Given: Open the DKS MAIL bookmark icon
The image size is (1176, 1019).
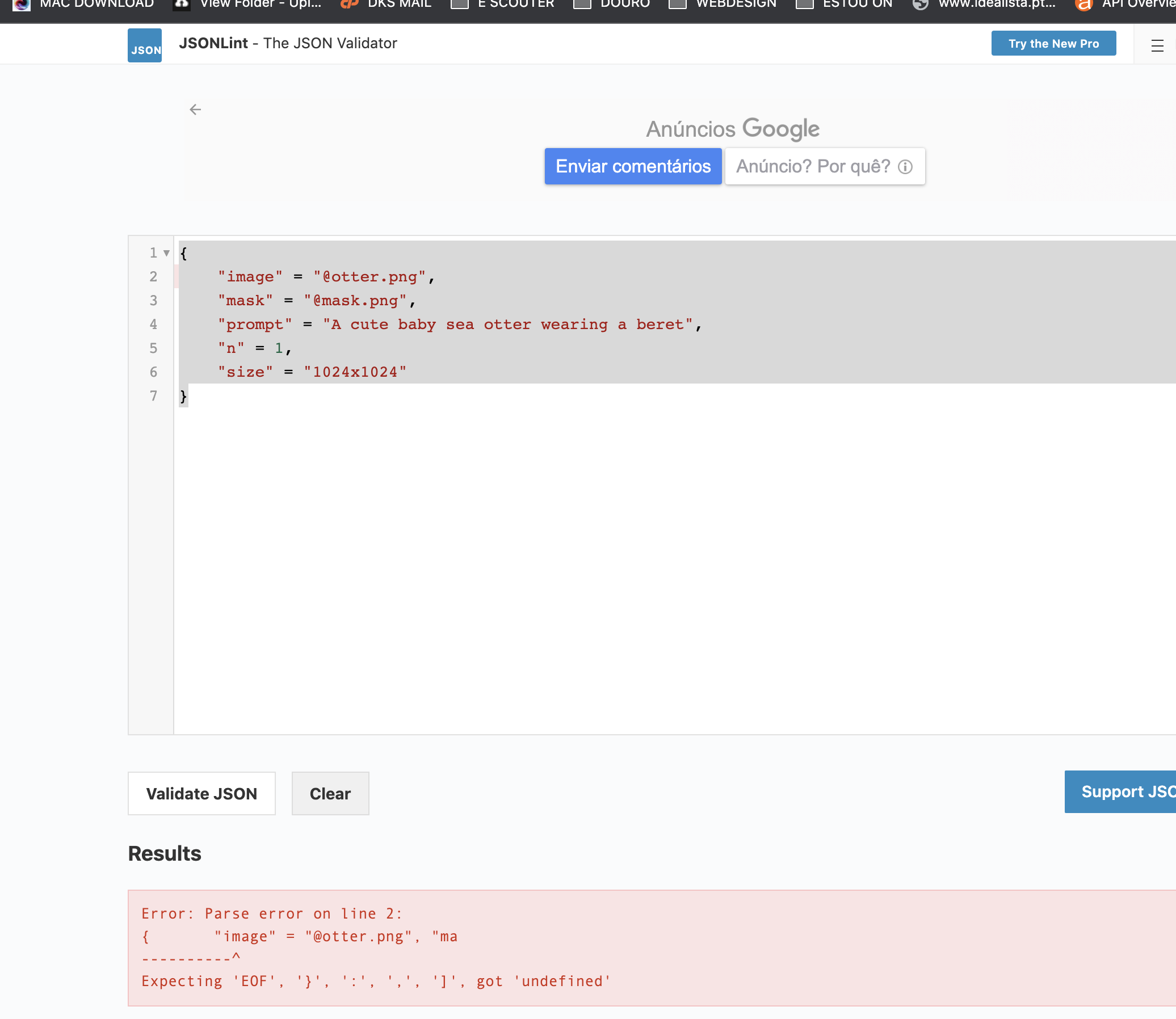Looking at the screenshot, I should coord(348,5).
